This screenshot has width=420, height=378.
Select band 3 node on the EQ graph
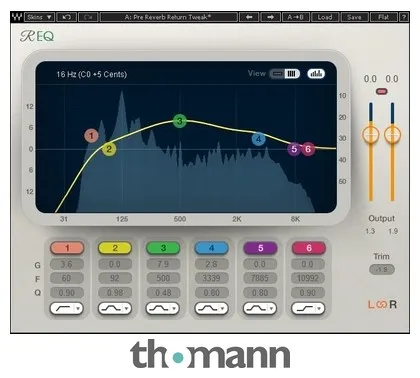tap(180, 121)
